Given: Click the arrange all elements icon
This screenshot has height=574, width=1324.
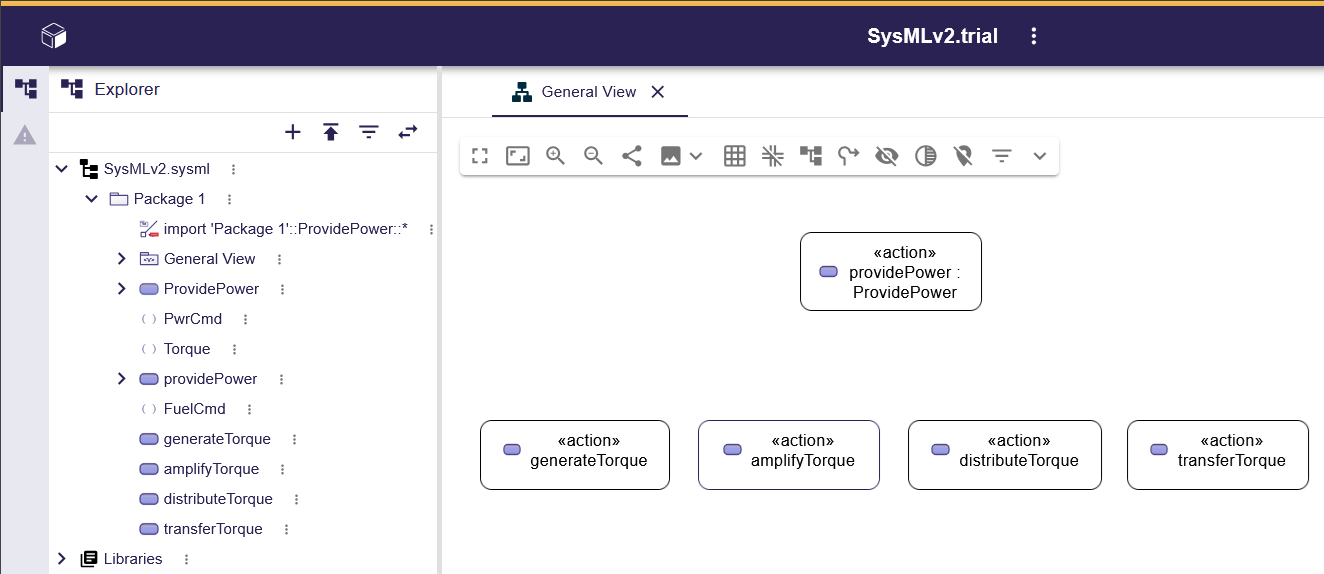Looking at the screenshot, I should click(x=810, y=156).
